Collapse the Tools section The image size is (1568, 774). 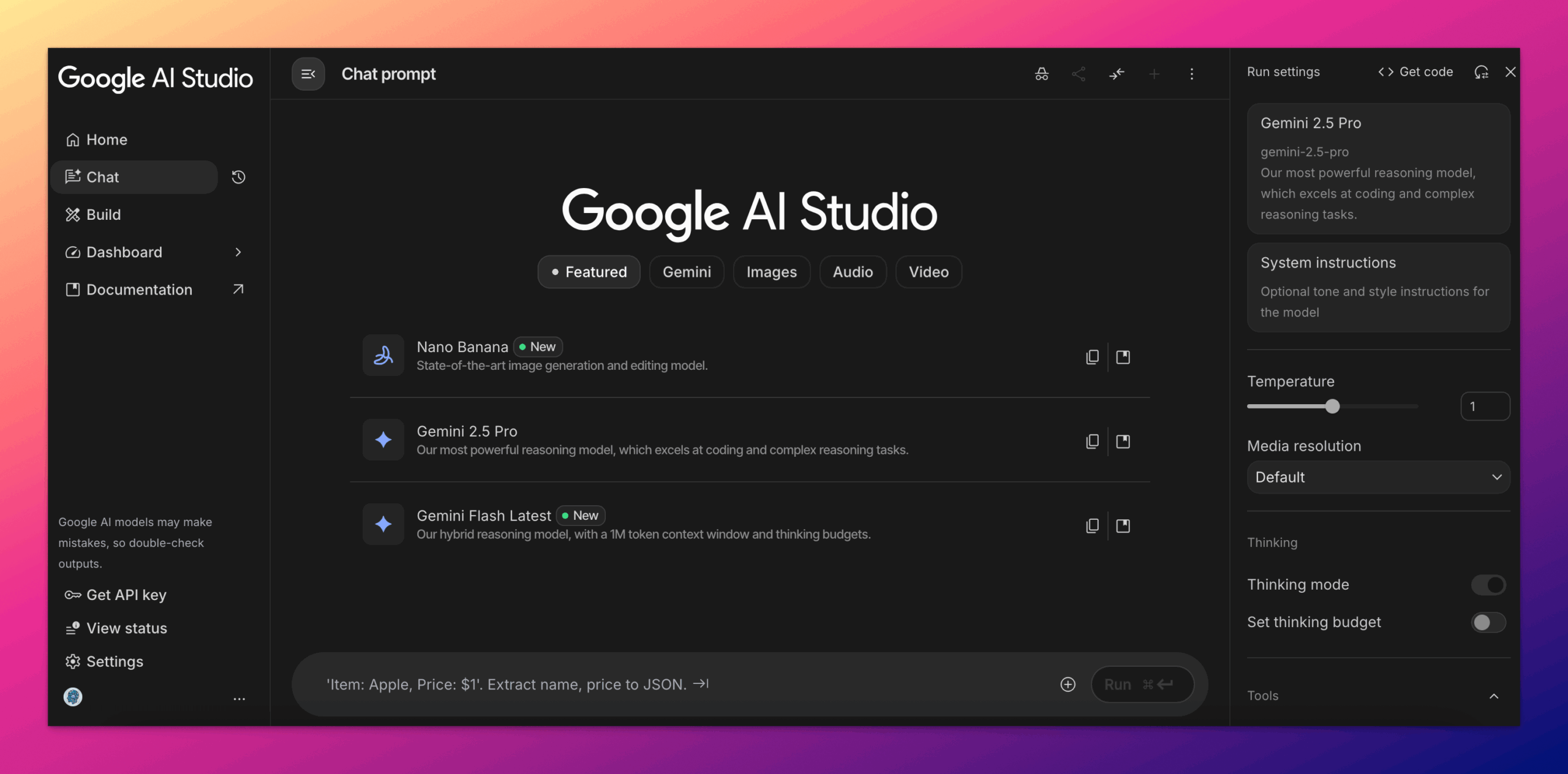pyautogui.click(x=1494, y=696)
